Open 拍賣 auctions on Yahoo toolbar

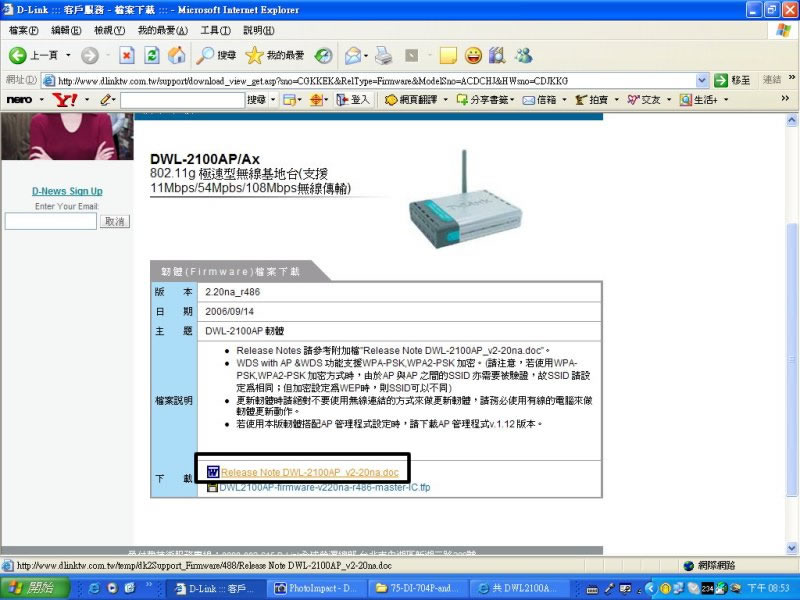592,99
